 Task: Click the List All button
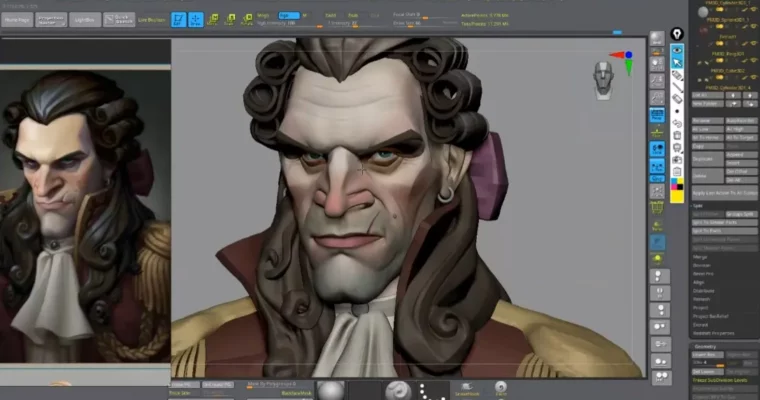[x=707, y=95]
